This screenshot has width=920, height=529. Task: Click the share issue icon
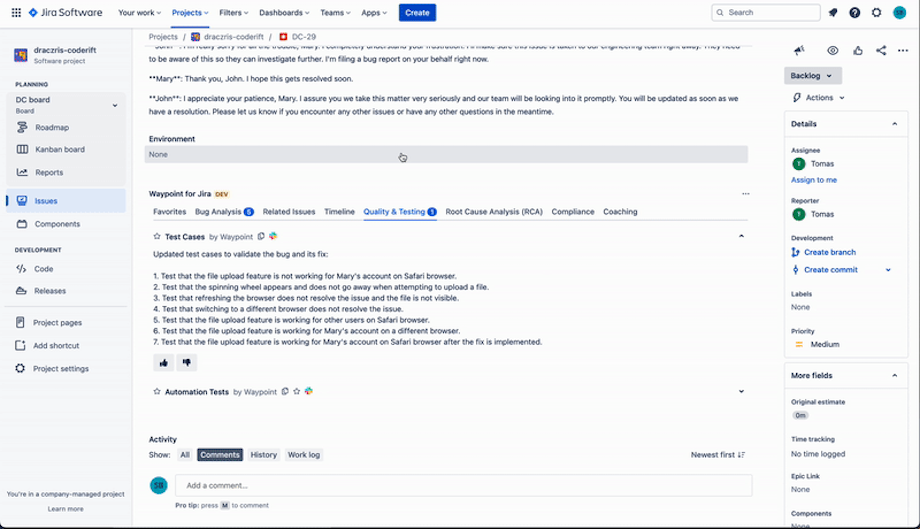(x=881, y=50)
